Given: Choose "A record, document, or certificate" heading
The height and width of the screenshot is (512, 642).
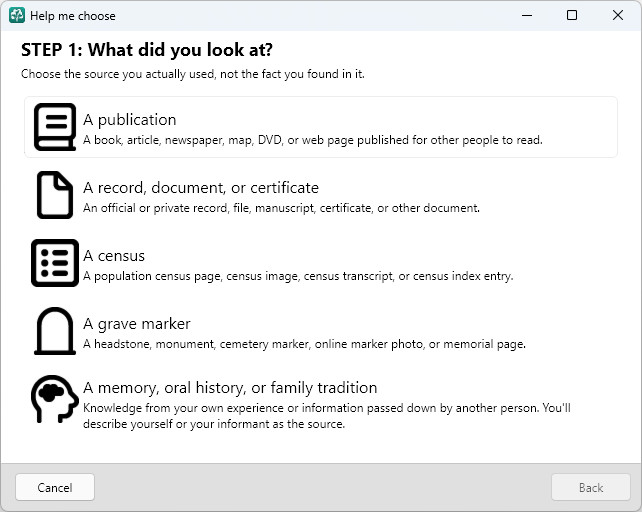Looking at the screenshot, I should [201, 188].
